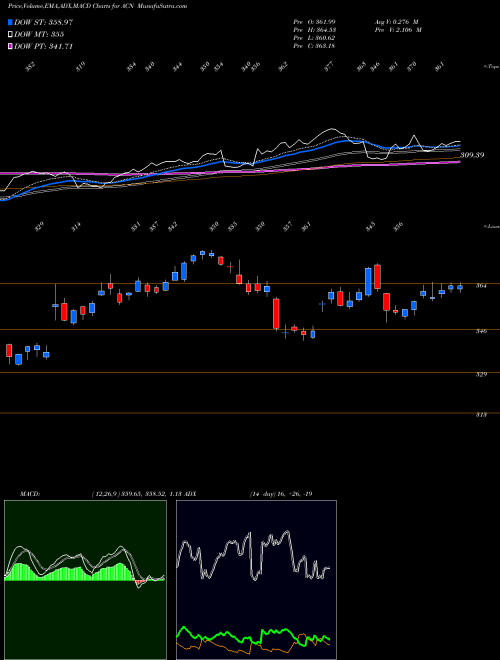Click the 329 price axis label
The image size is (500, 660).
481,374
